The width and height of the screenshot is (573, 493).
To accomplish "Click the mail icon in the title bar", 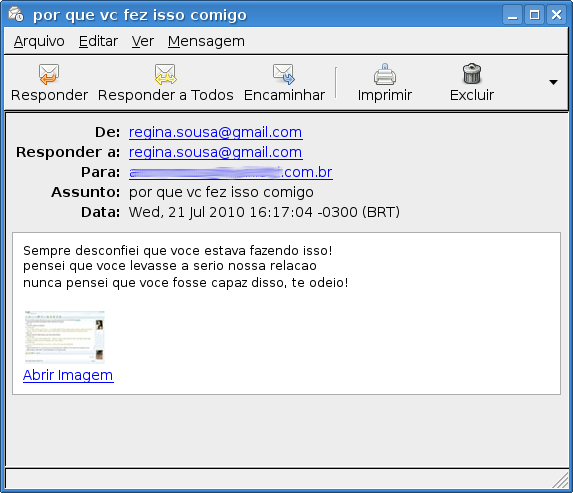I will pyautogui.click(x=16, y=14).
